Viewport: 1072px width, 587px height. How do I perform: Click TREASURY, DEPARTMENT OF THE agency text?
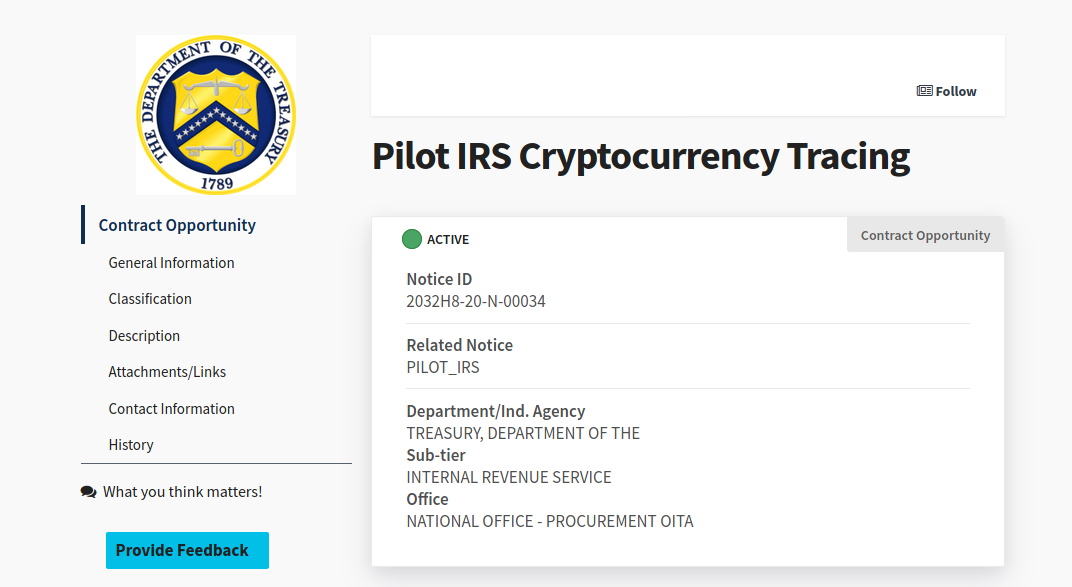click(x=523, y=433)
